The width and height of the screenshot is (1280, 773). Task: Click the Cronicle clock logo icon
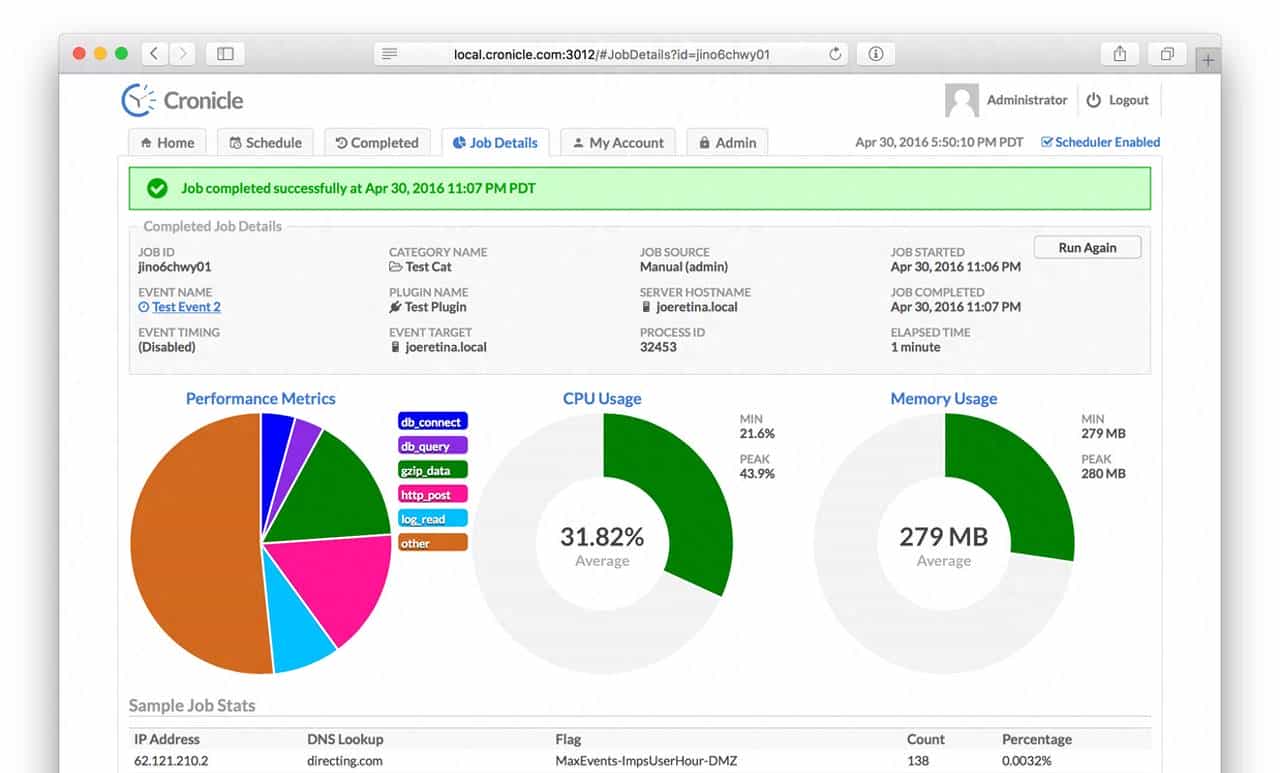139,100
